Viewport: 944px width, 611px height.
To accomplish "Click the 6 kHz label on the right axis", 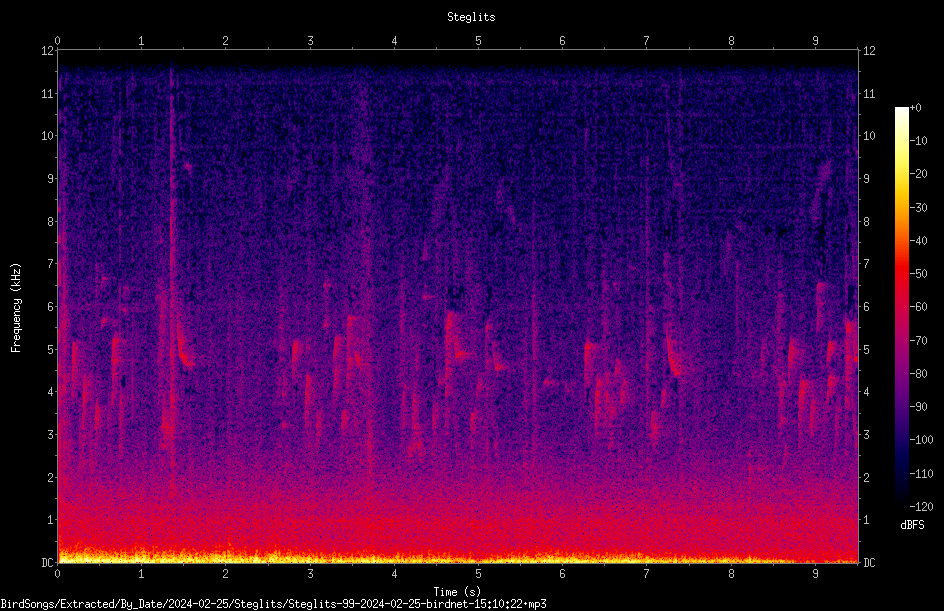I will click(x=866, y=306).
